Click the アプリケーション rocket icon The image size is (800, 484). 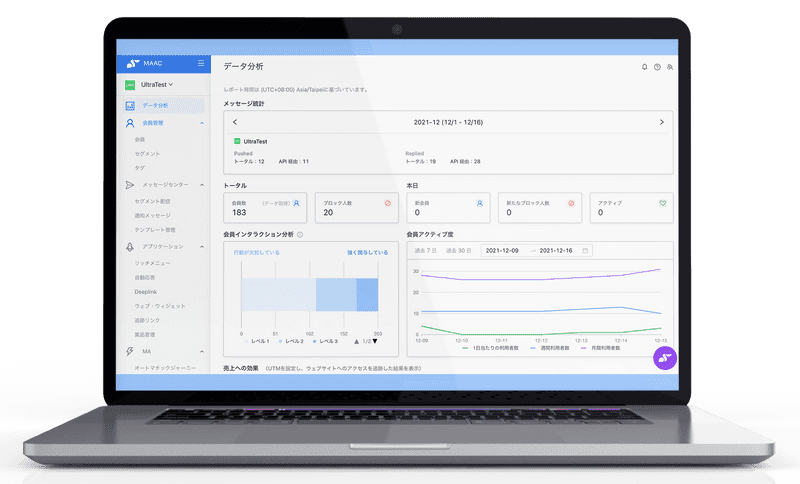click(130, 247)
